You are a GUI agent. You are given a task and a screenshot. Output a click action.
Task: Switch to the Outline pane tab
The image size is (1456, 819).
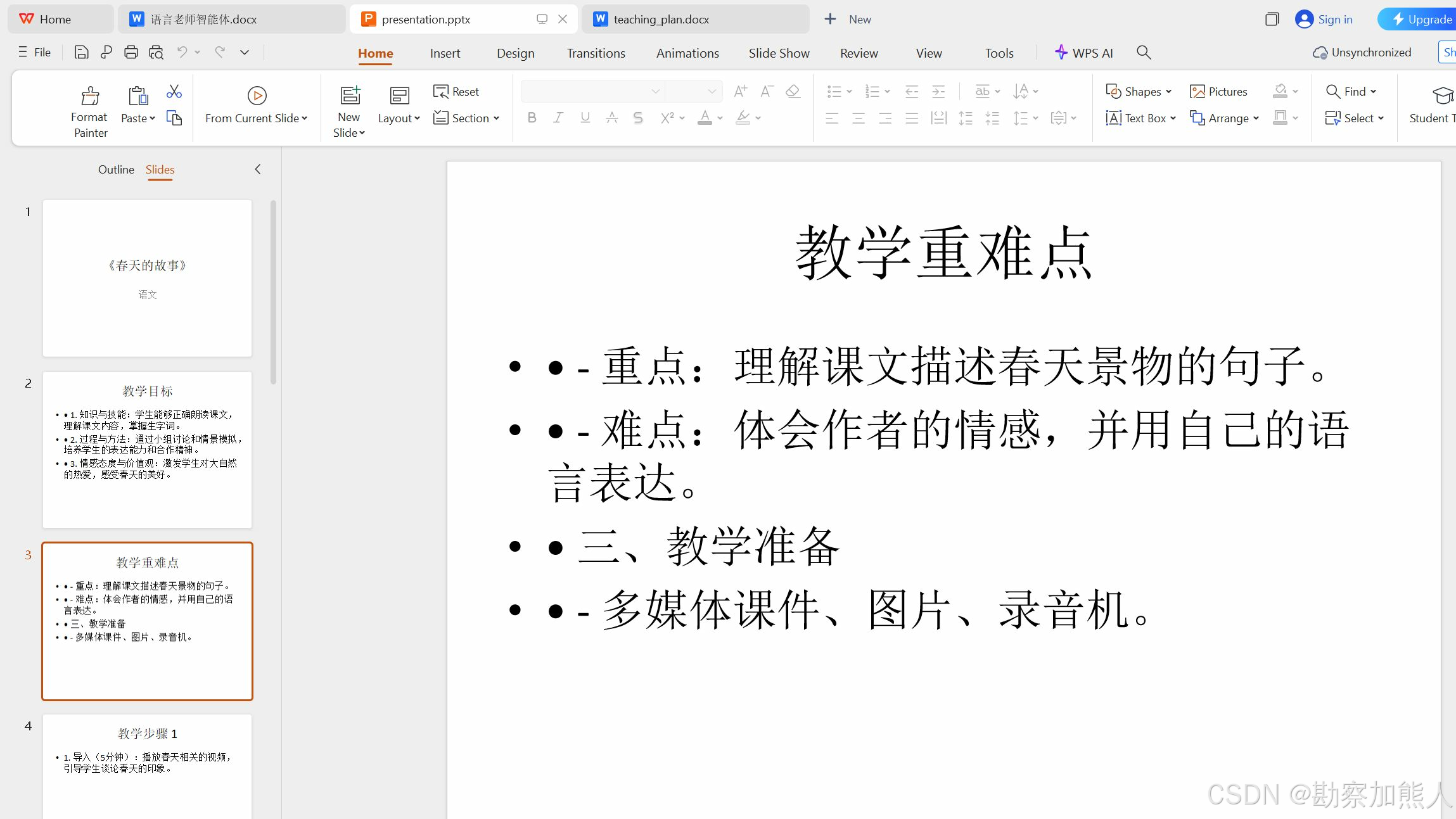tap(116, 170)
